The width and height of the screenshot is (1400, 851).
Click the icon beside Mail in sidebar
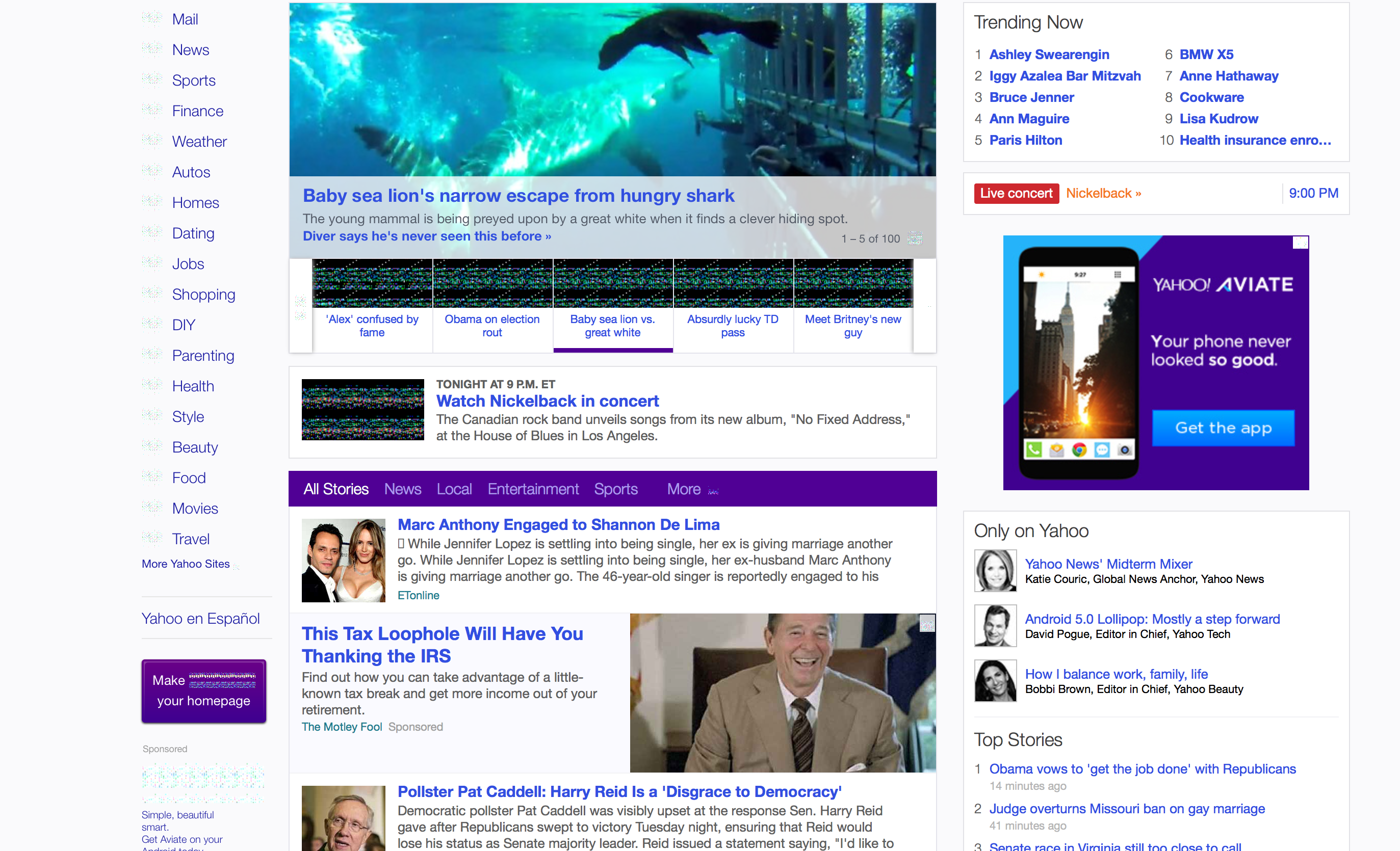click(152, 18)
